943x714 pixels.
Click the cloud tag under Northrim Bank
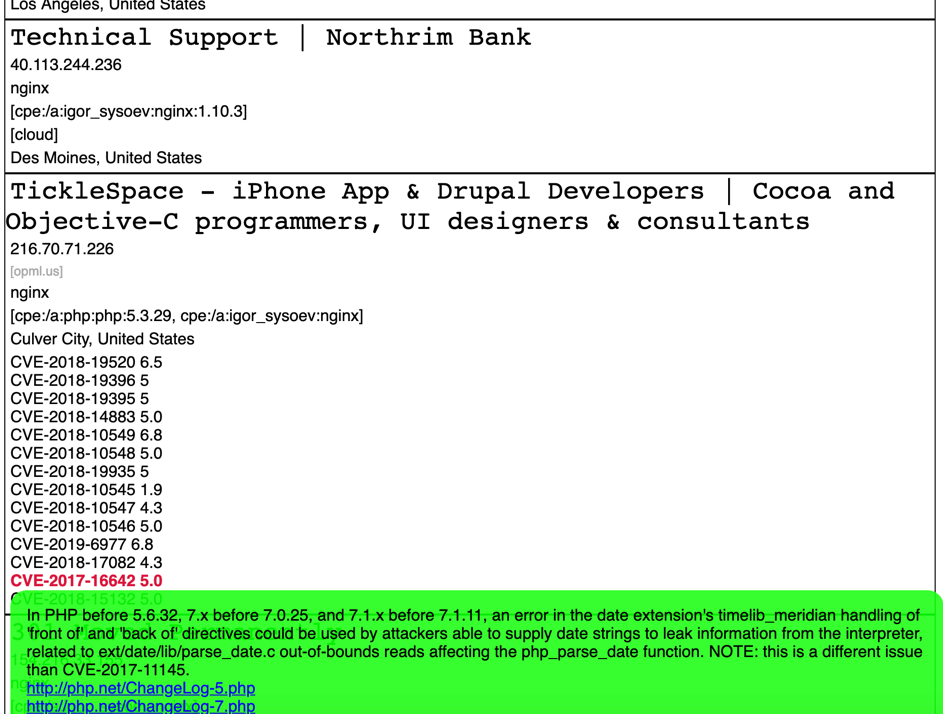[x=34, y=134]
